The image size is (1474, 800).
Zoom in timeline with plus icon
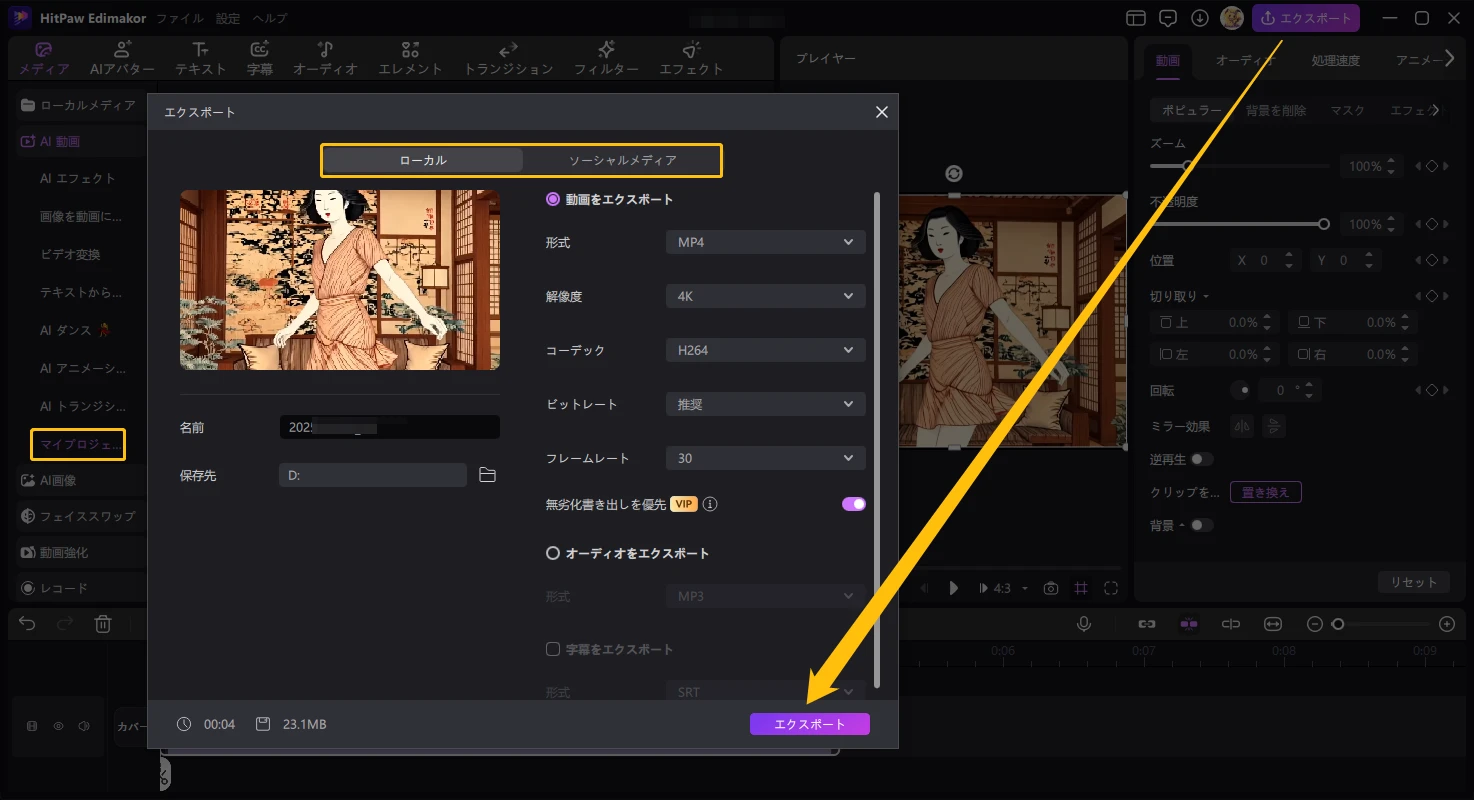(x=1446, y=624)
